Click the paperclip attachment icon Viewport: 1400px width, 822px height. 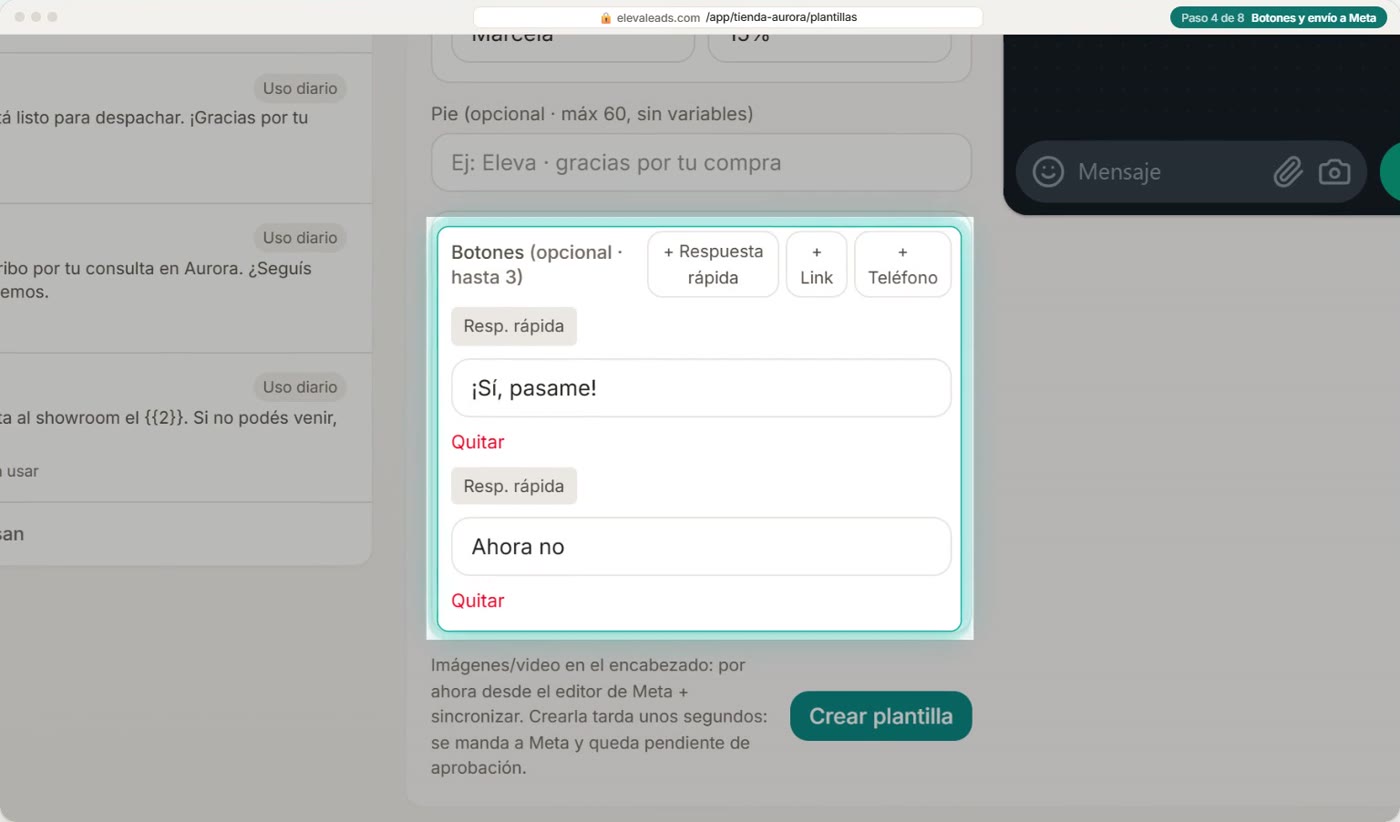[1288, 172]
